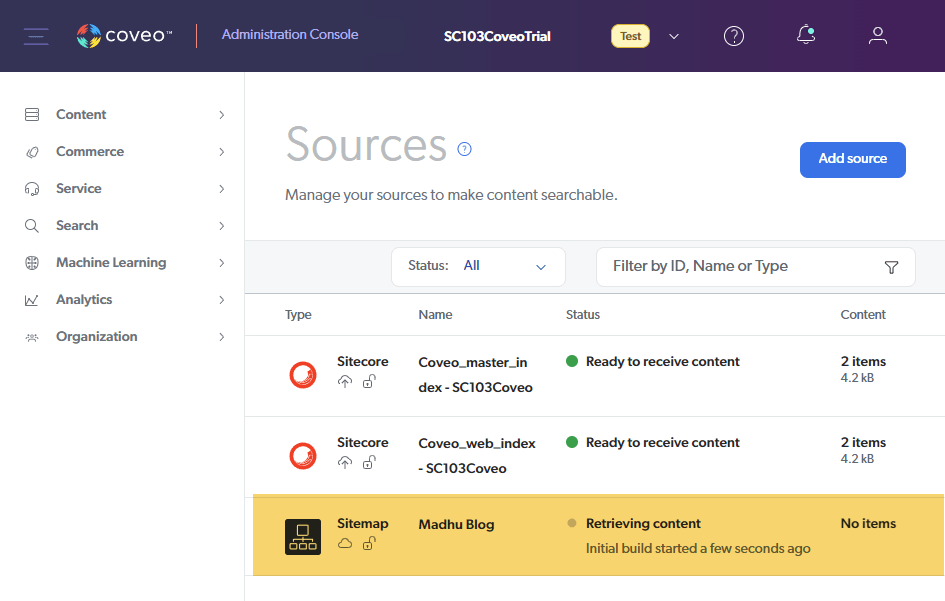The image size is (945, 601).
Task: Click the Add source button
Action: pyautogui.click(x=852, y=159)
